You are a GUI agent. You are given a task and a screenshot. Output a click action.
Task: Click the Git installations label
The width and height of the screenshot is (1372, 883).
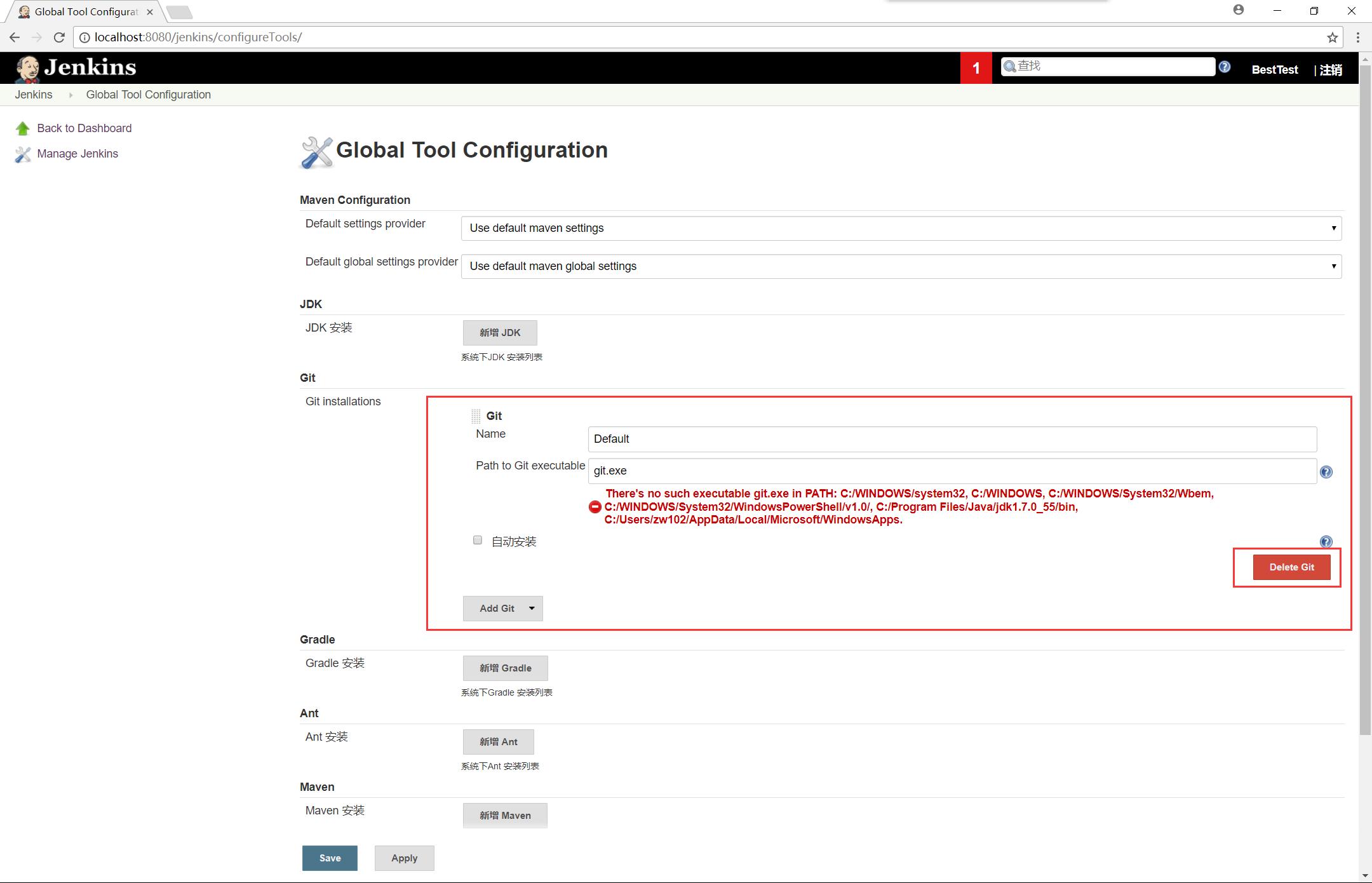click(343, 401)
